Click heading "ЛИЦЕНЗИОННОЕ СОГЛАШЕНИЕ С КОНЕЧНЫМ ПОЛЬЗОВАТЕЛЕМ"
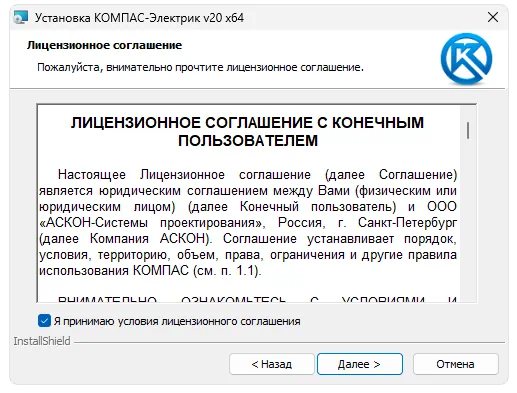This screenshot has width=517, height=393. 247,132
